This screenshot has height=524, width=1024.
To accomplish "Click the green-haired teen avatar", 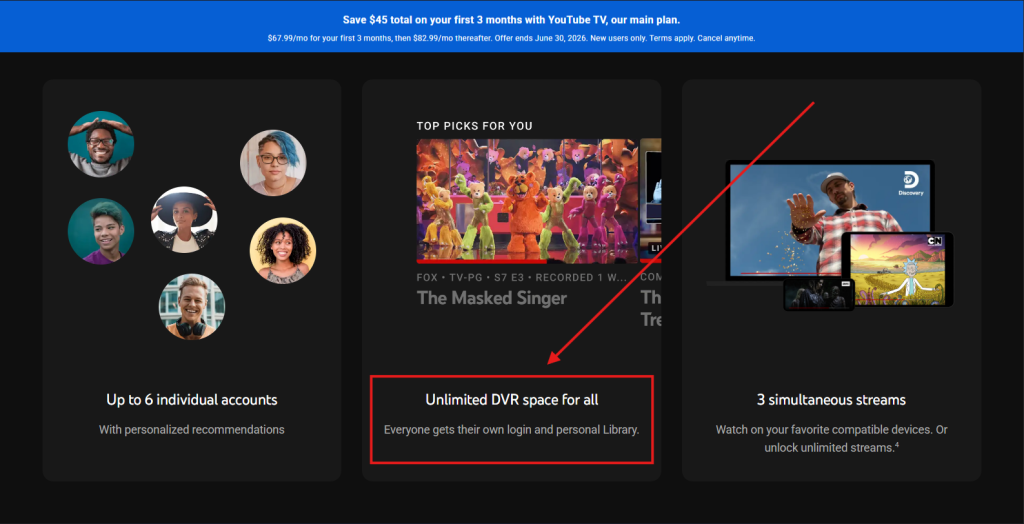I will [101, 231].
